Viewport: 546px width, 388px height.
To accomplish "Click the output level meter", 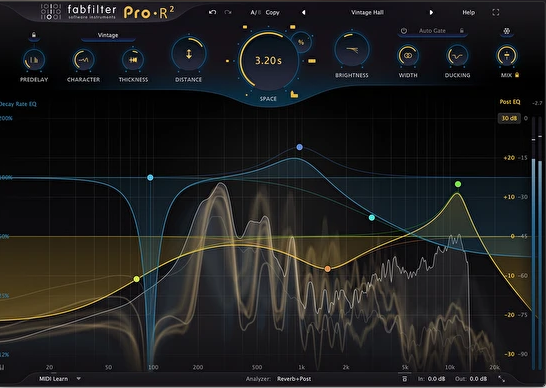I will [x=537, y=244].
